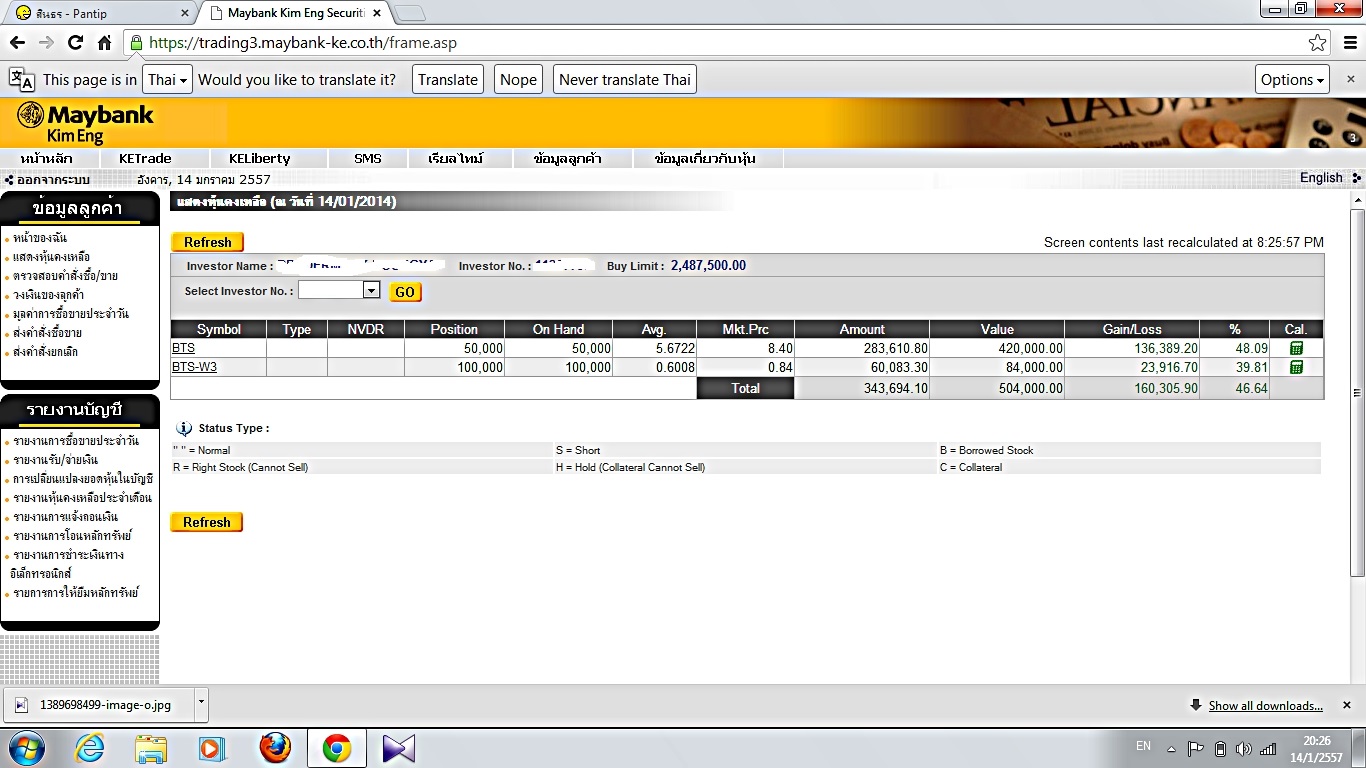Open the SMS menu
1366x768 pixels.
(368, 158)
